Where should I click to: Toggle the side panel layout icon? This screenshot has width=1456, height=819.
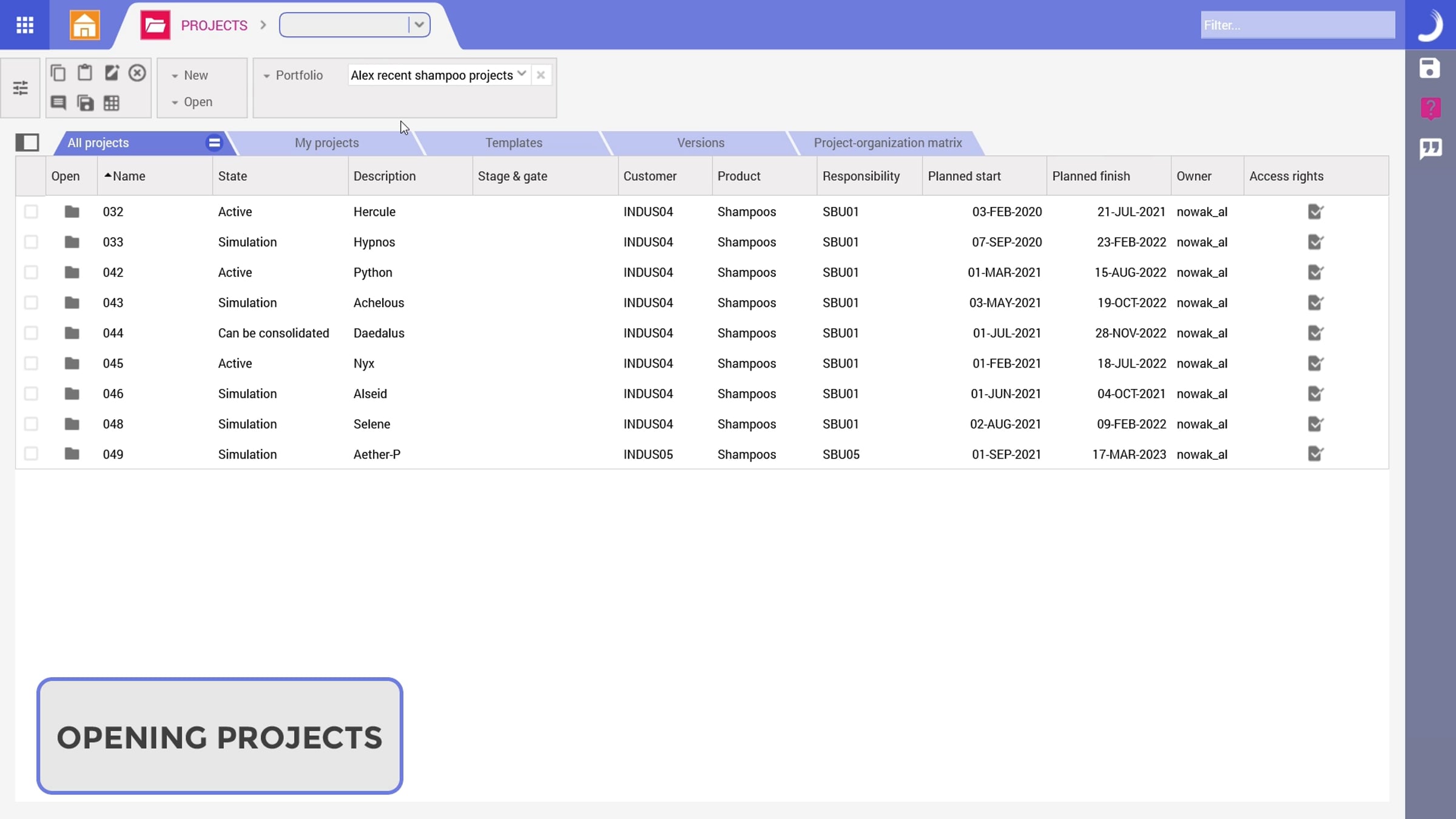pos(27,143)
